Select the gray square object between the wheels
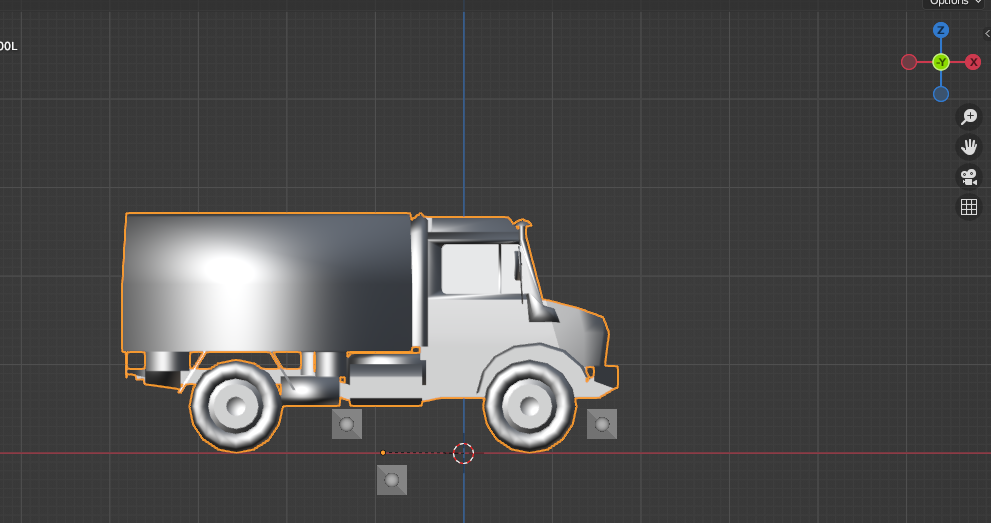The height and width of the screenshot is (523, 991). point(347,424)
